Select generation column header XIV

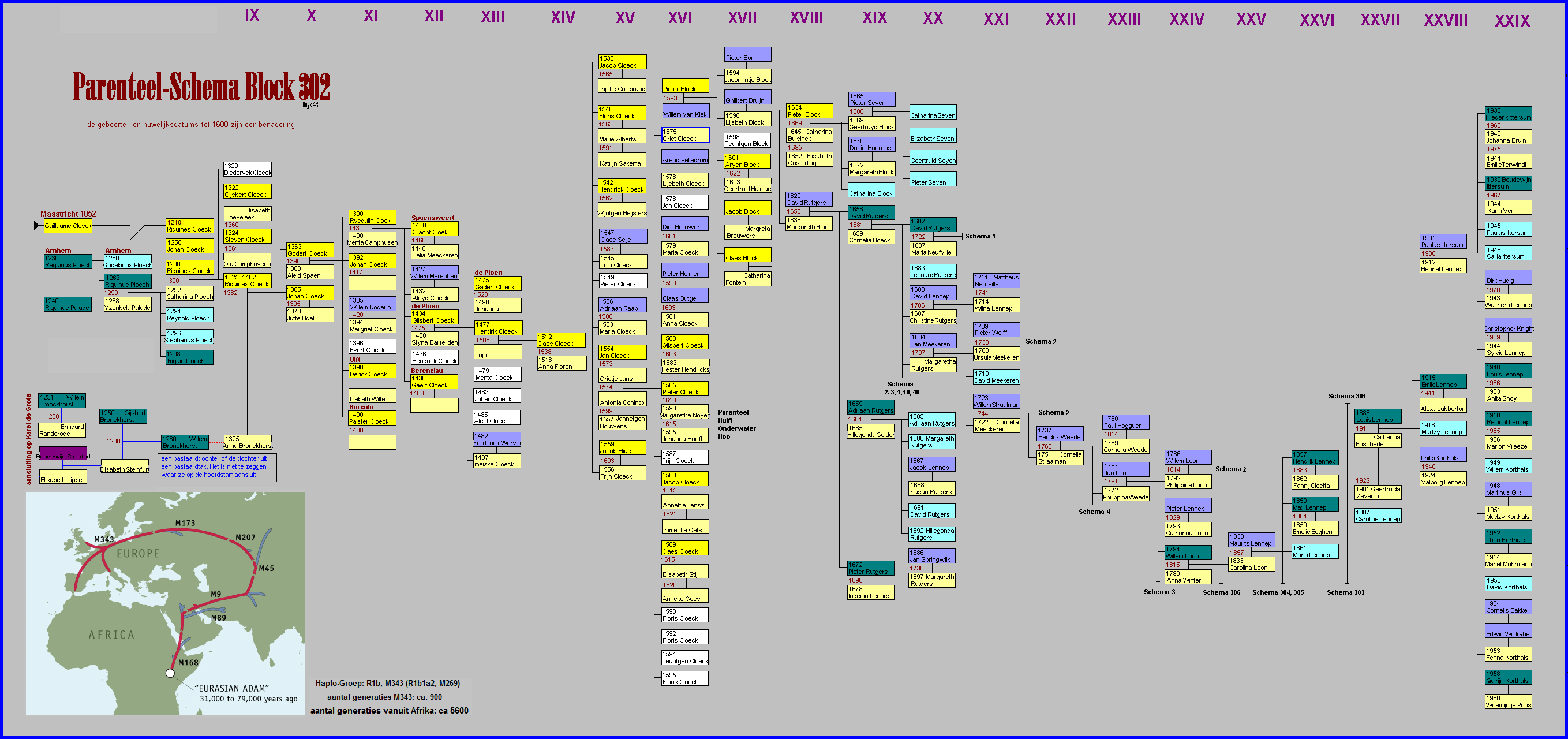point(563,17)
